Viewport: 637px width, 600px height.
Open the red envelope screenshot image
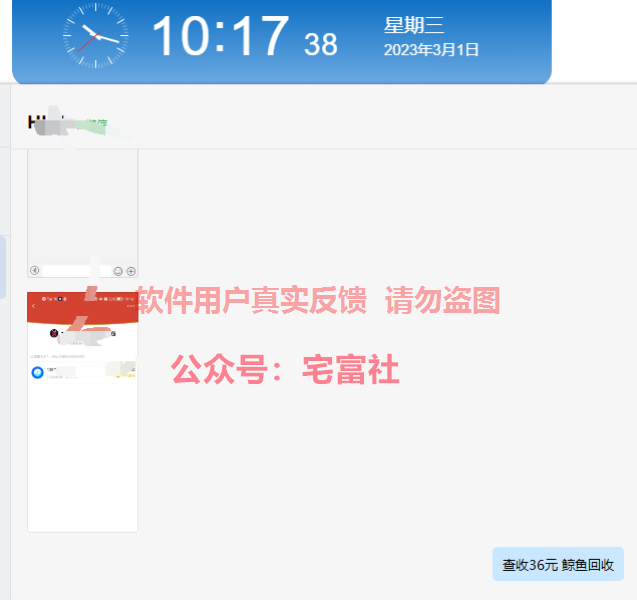click(82, 412)
